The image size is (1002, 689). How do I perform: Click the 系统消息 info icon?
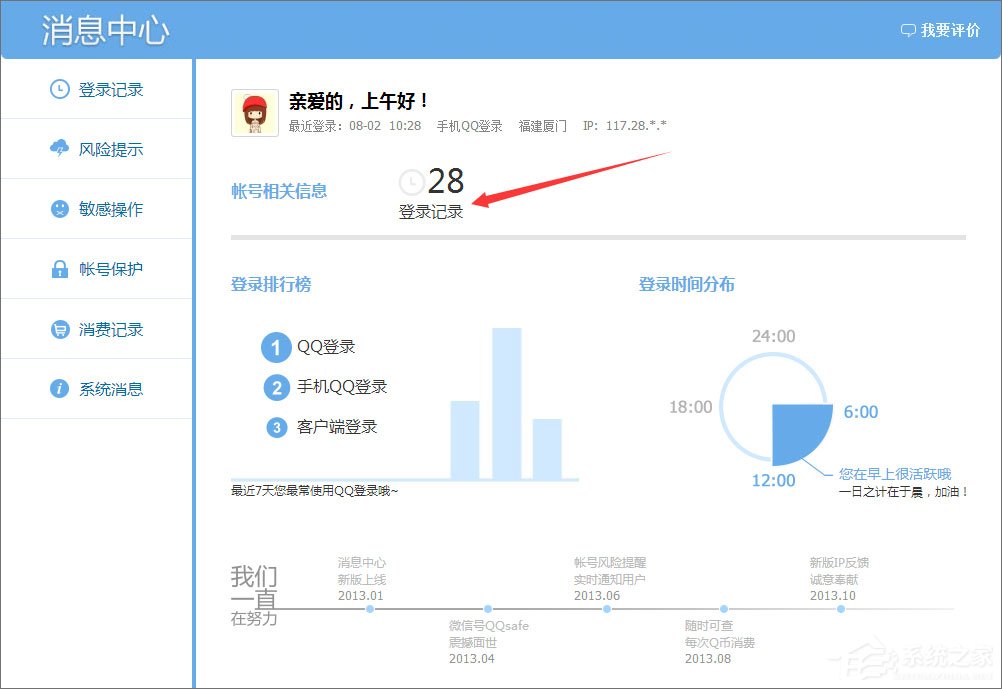(x=60, y=388)
